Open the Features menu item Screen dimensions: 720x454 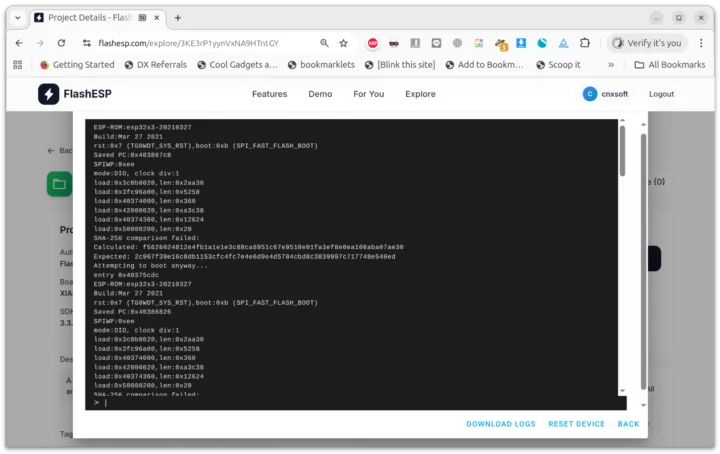pos(269,94)
